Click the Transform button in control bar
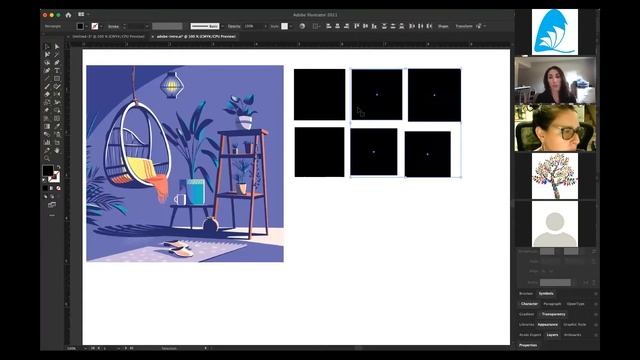Image resolution: width=640 pixels, height=360 pixels. pyautogui.click(x=464, y=26)
